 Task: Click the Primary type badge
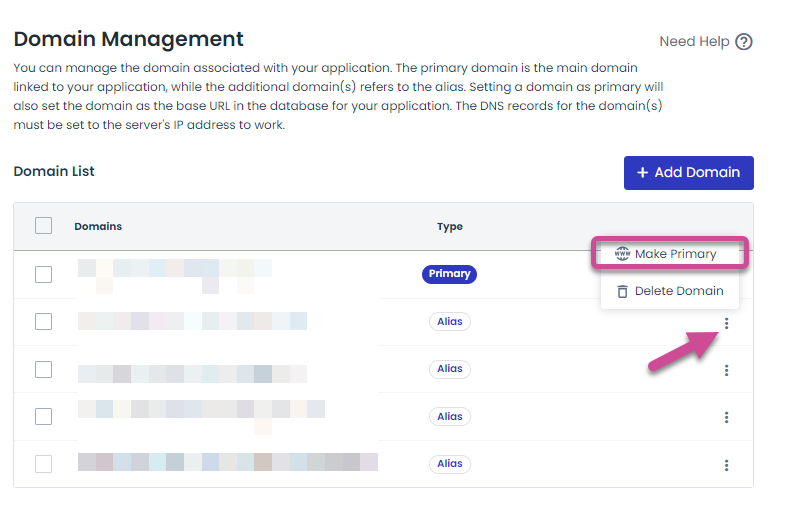449,274
